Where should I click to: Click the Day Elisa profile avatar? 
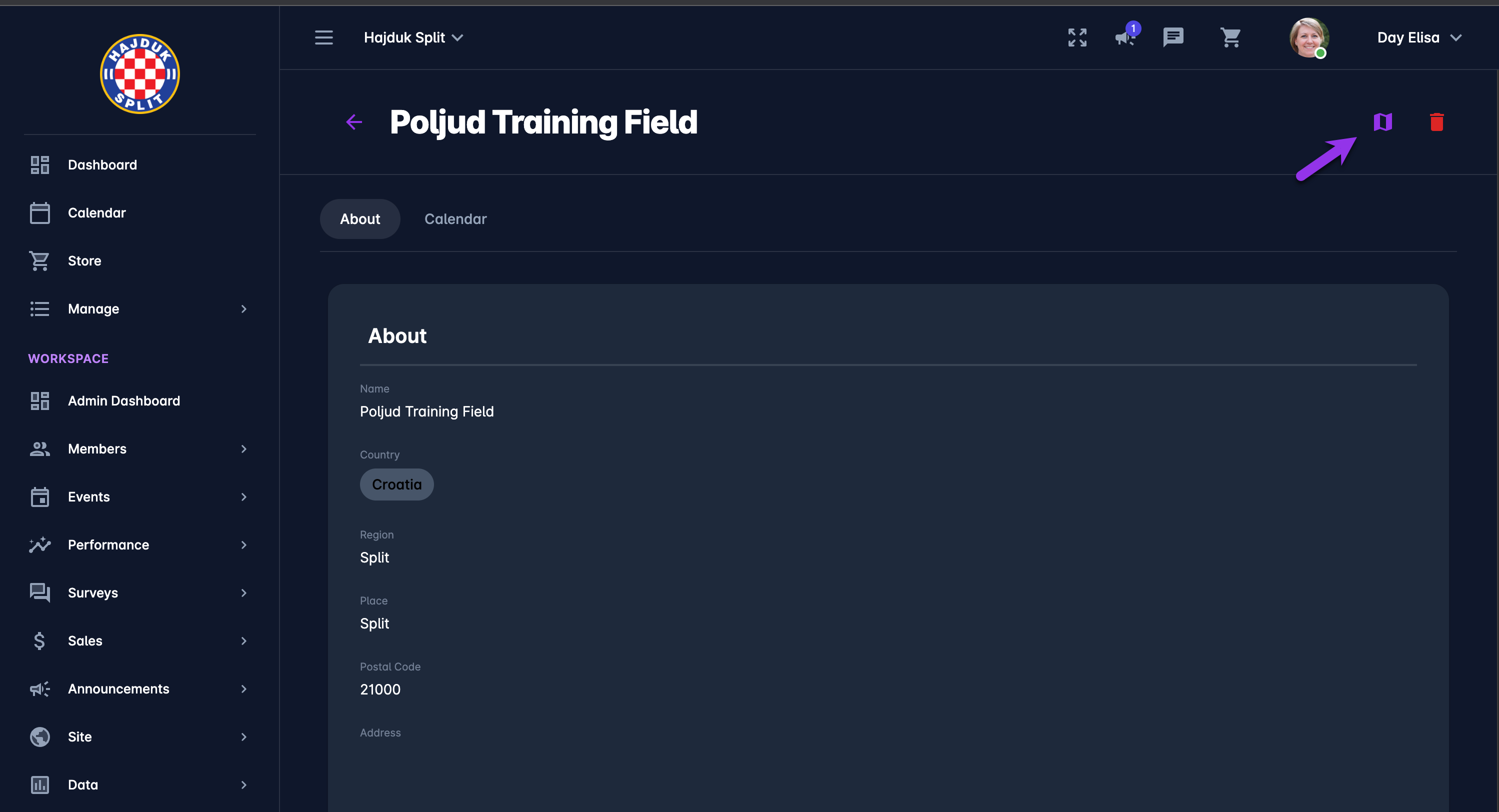click(x=1308, y=38)
